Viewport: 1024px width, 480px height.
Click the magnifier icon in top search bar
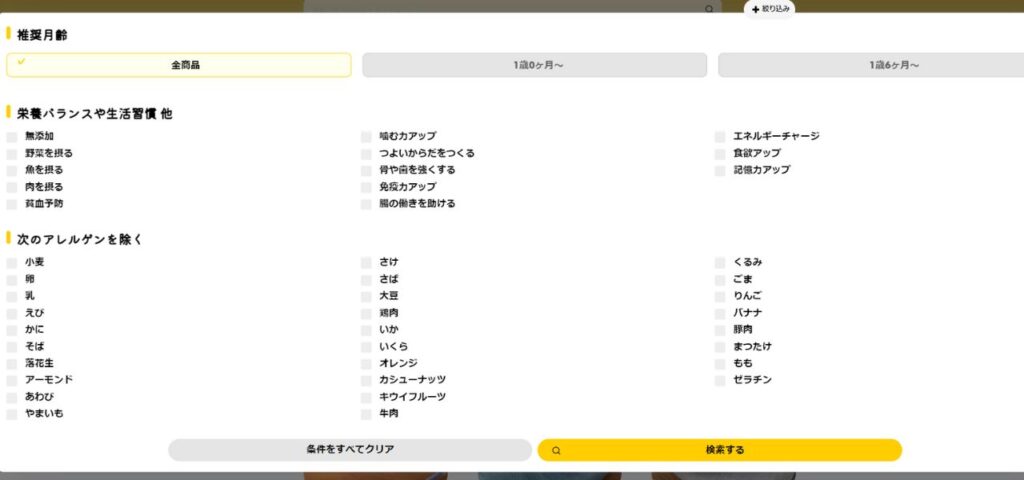click(709, 9)
